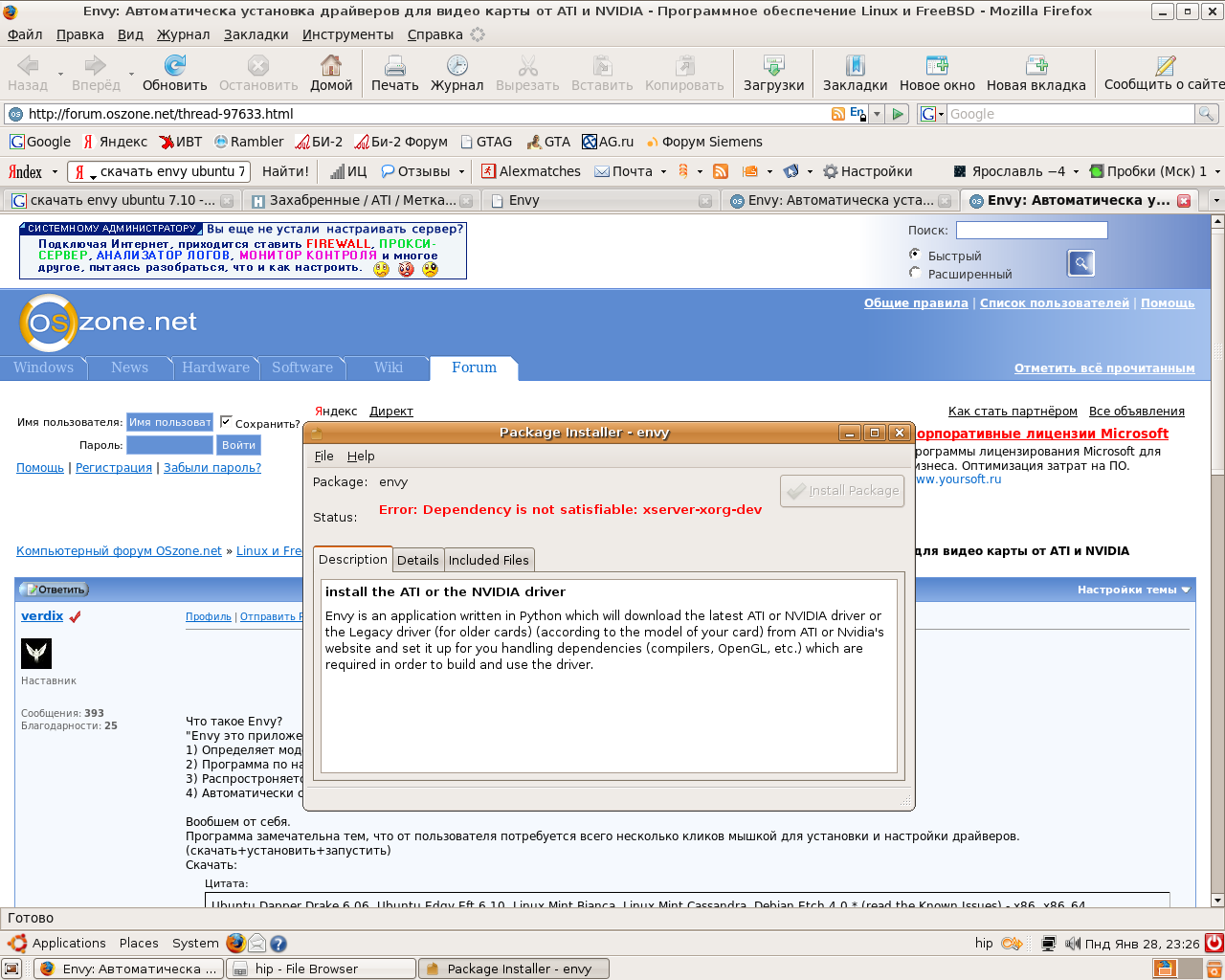The width and height of the screenshot is (1225, 980).
Task: Click the Пароль password field
Action: 169,445
